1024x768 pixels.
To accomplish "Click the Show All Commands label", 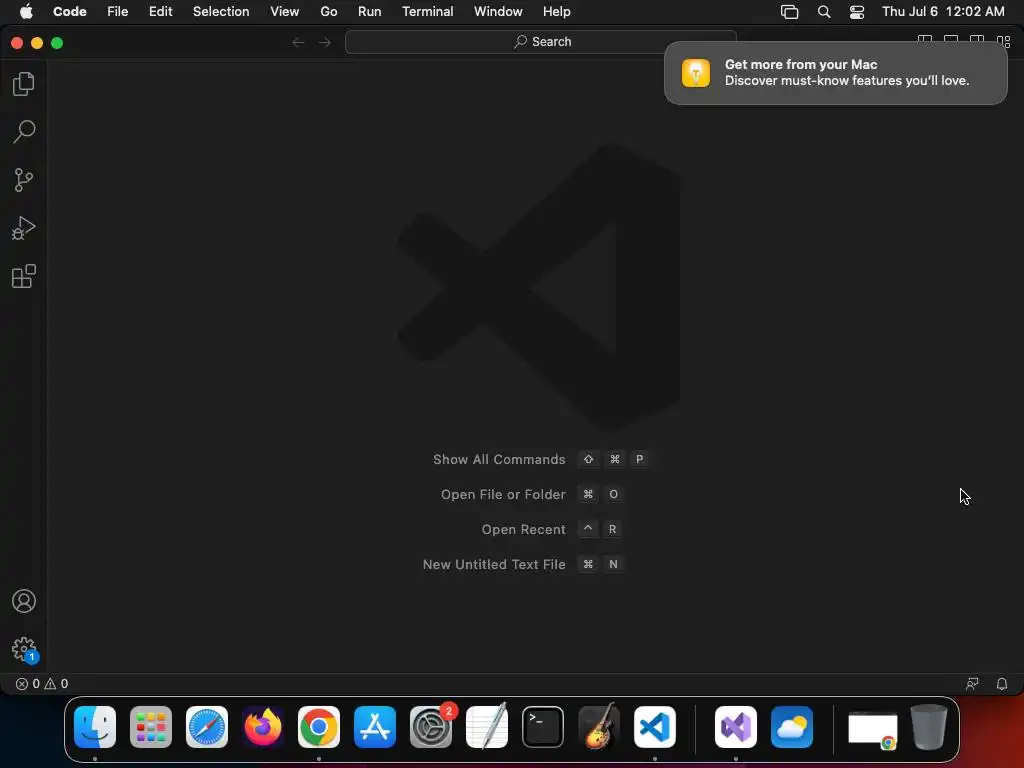I will coord(499,460).
